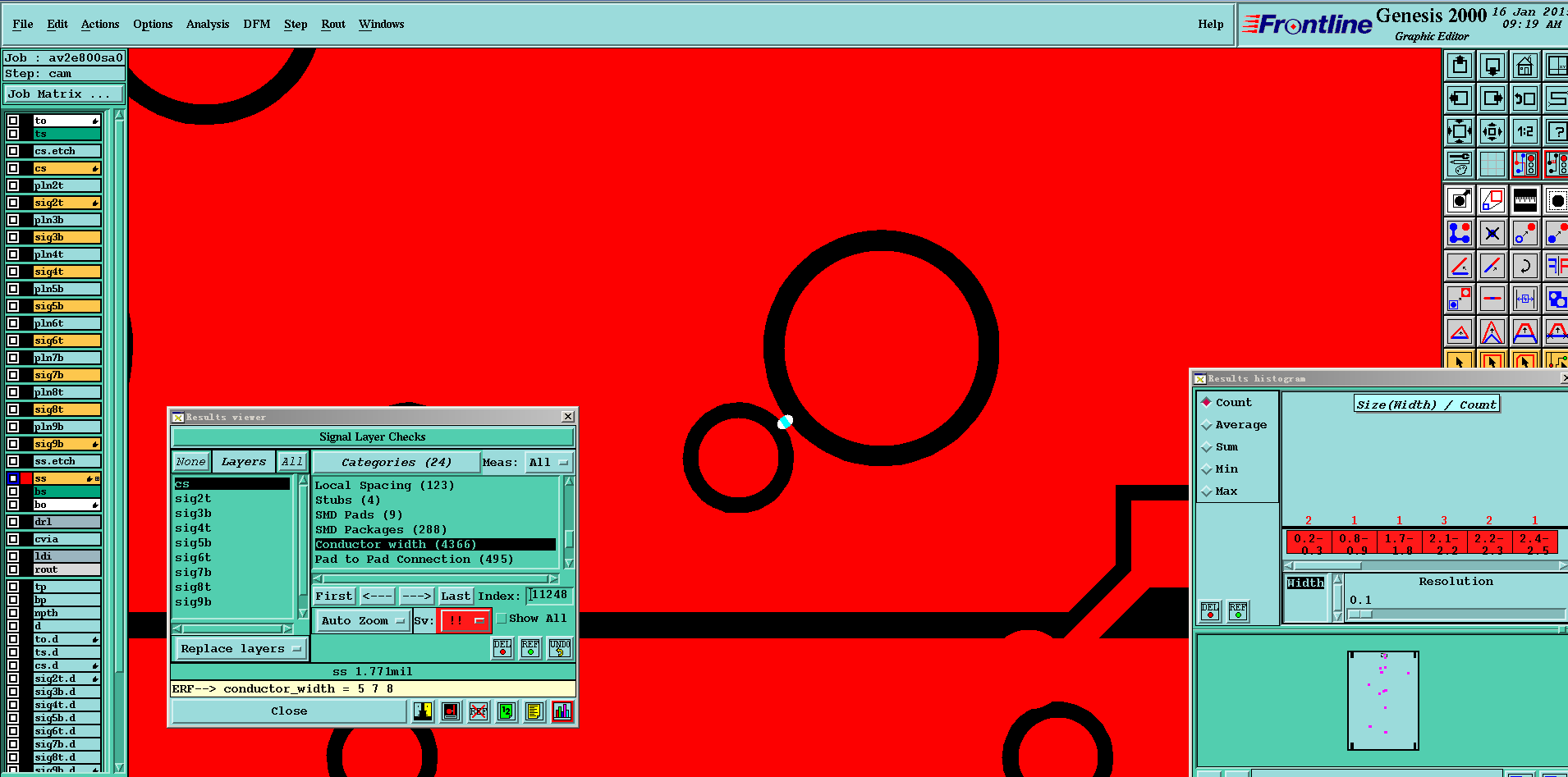Click the measure ruler tool icon
Screen dimensions: 1568x777
pos(1524,199)
